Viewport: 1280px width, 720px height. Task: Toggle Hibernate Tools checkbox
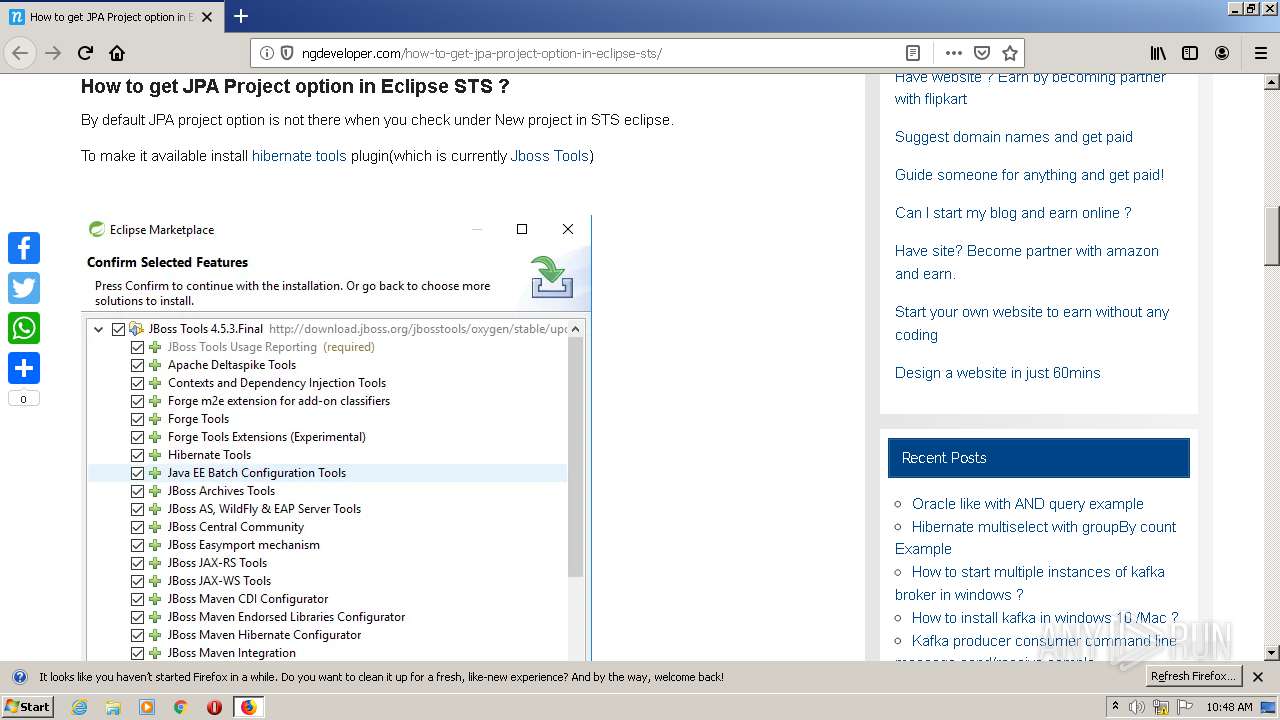pos(138,455)
